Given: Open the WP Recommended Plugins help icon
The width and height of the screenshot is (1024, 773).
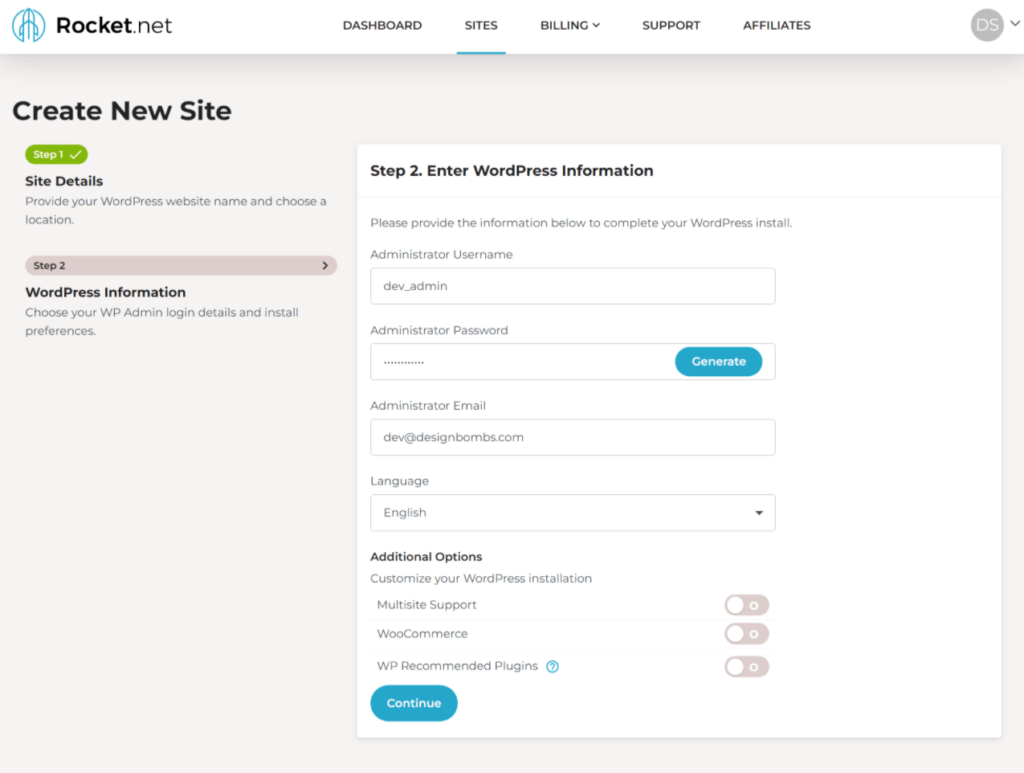Looking at the screenshot, I should 552,667.
